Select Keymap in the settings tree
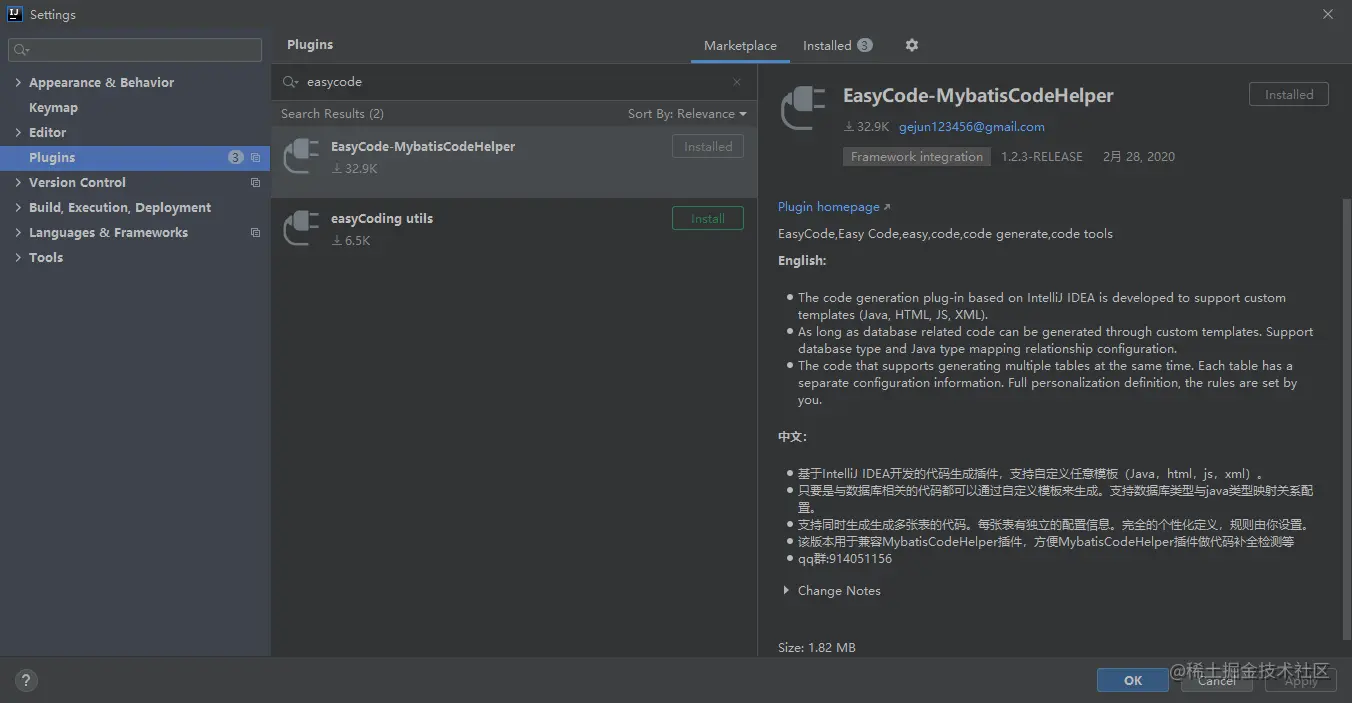The image size is (1352, 703). [53, 107]
